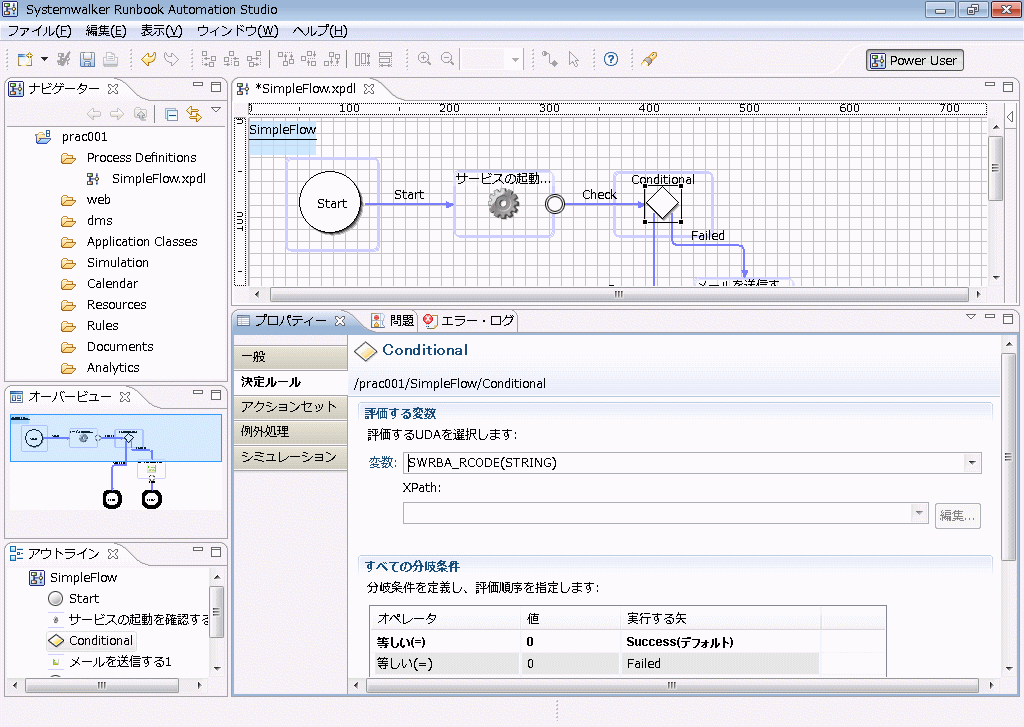Screen dimensions: 1024x727
Task: Select the Process Definitions folder
Action: (x=142, y=157)
